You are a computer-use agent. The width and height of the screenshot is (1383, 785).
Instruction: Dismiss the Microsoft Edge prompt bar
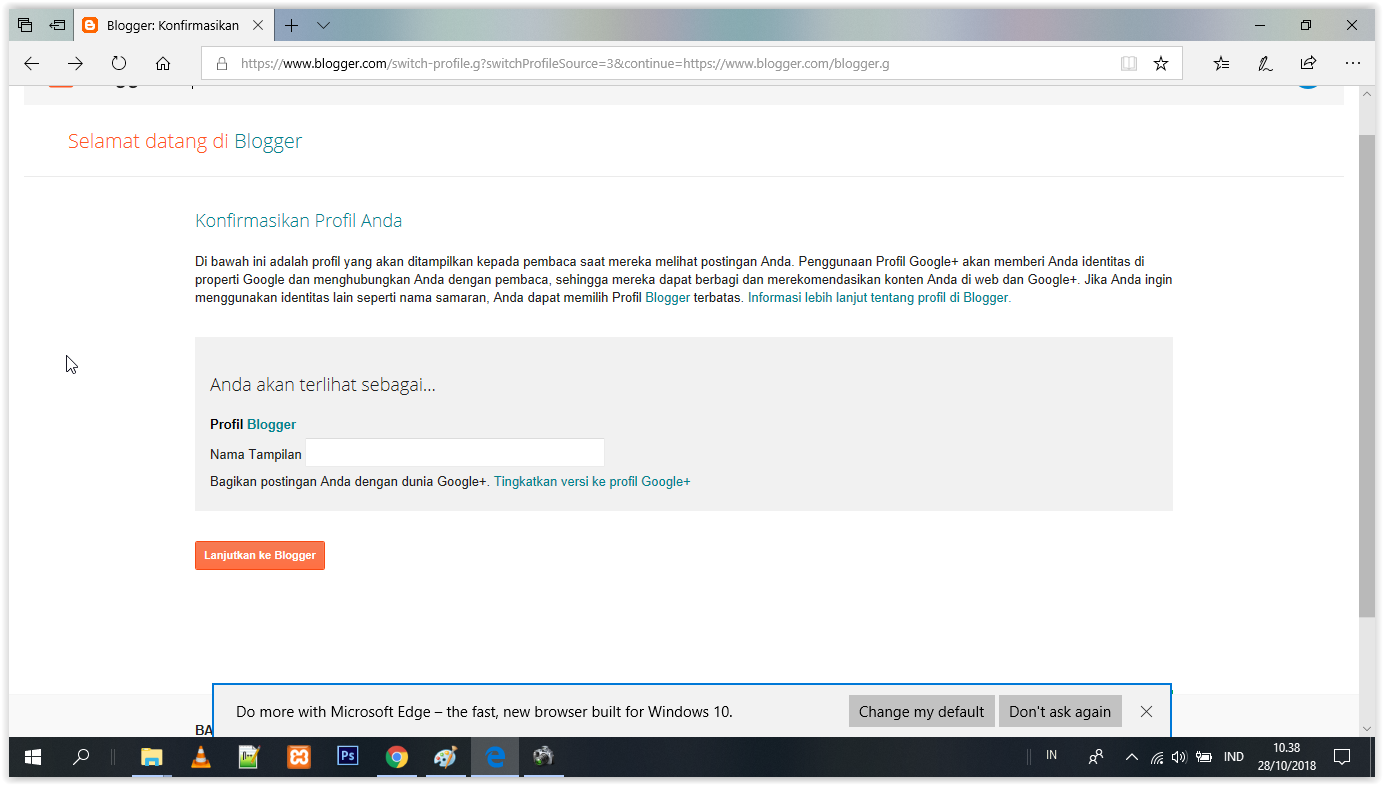pyautogui.click(x=1146, y=711)
